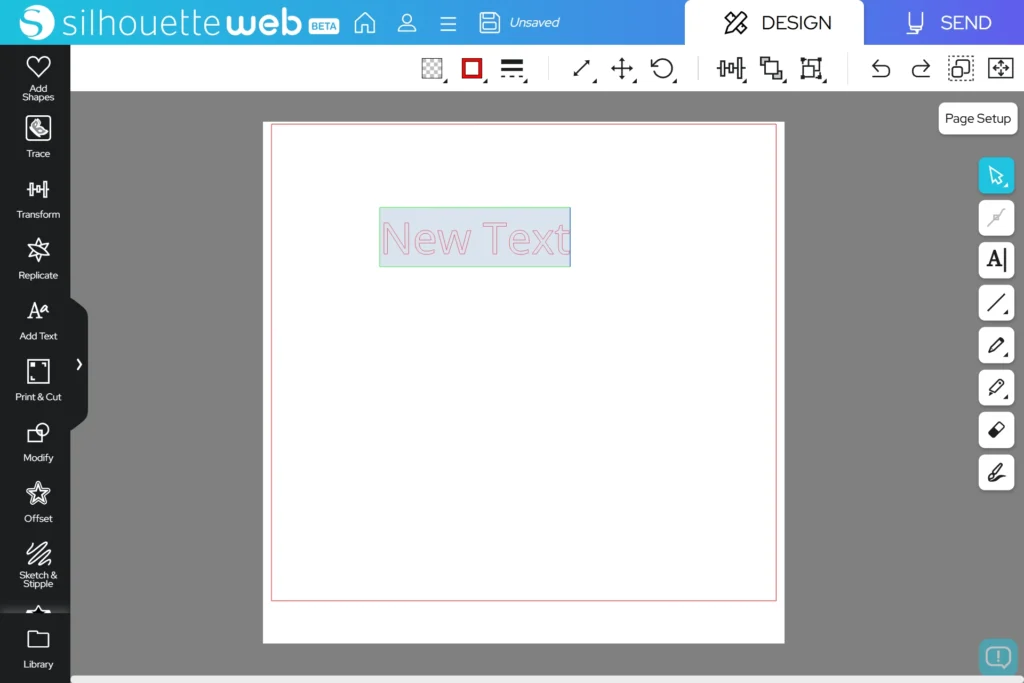Select the Text tool in right toolbar
This screenshot has height=683, width=1024.
[x=996, y=260]
